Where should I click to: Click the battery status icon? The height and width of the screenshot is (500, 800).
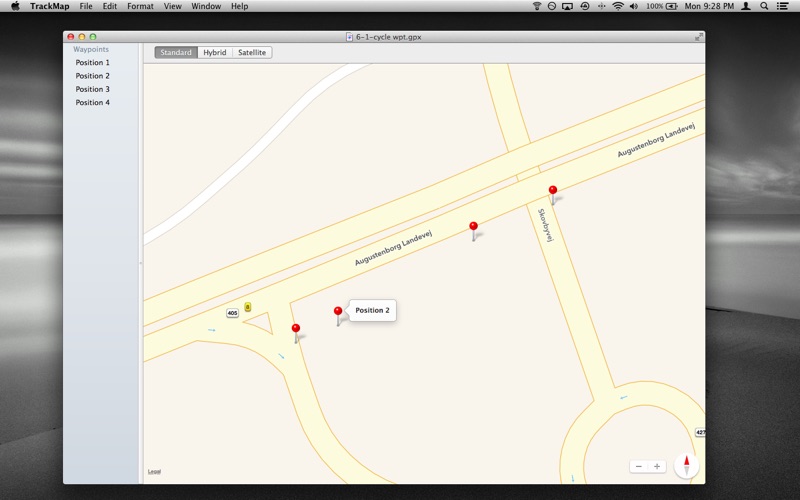(x=671, y=6)
